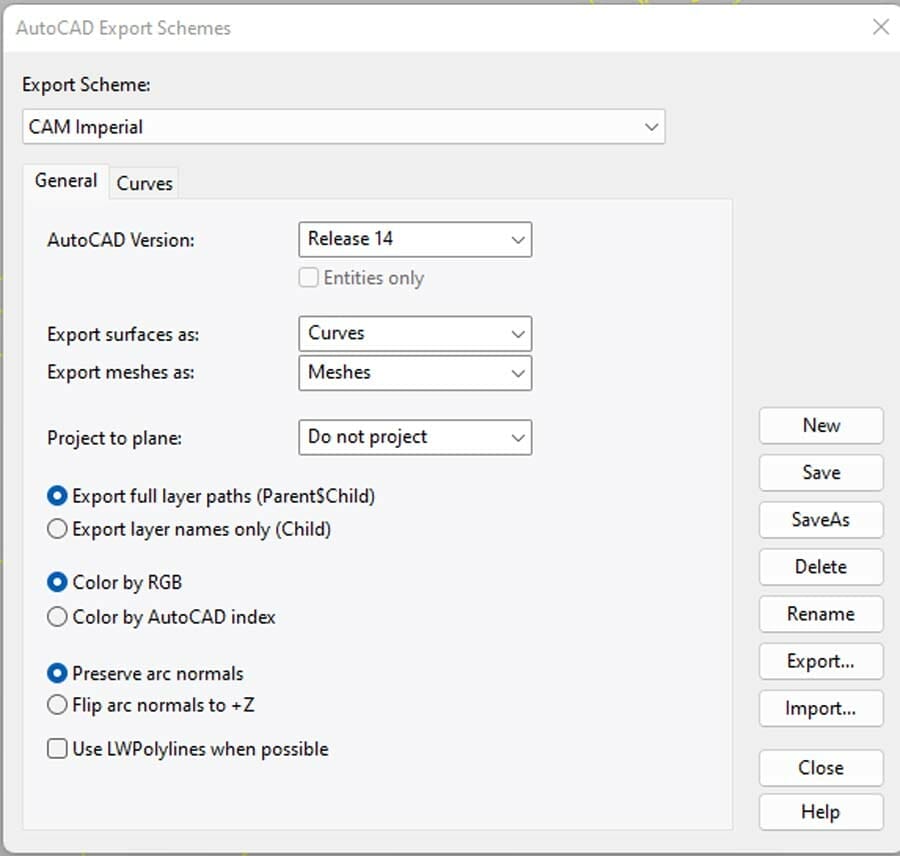This screenshot has width=900, height=856.
Task: Select Color by RGB
Action: pos(57,582)
